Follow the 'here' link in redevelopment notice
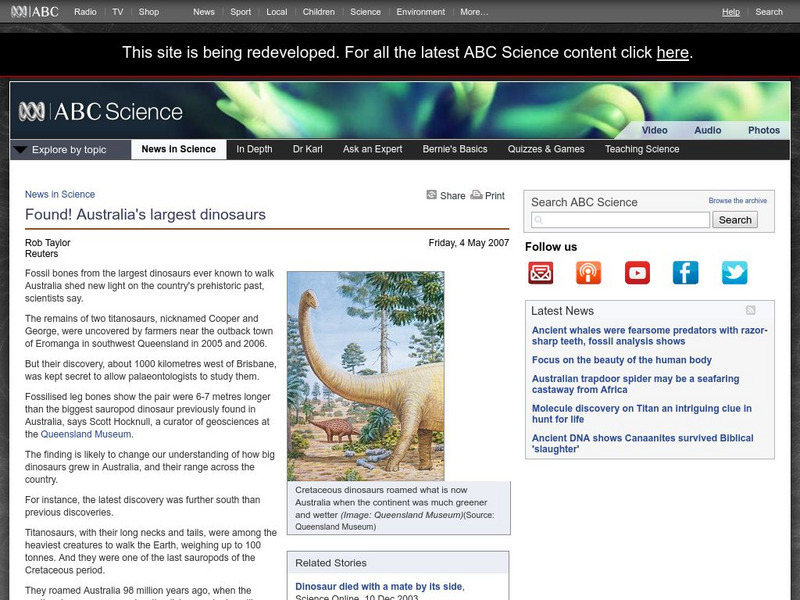Viewport: 800px width, 600px height. click(x=672, y=53)
